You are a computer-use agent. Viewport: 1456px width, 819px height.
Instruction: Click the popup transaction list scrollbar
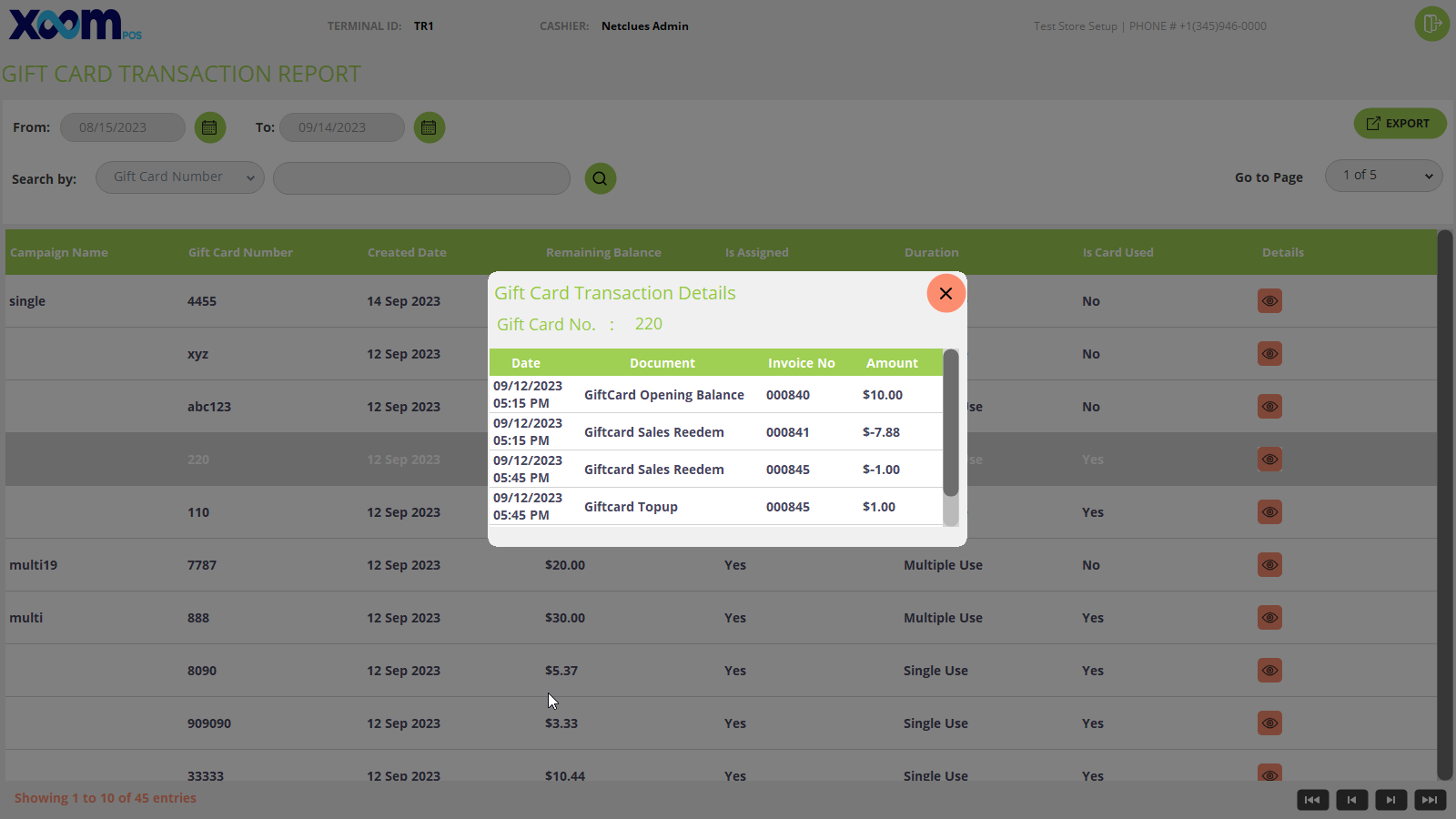(x=951, y=423)
